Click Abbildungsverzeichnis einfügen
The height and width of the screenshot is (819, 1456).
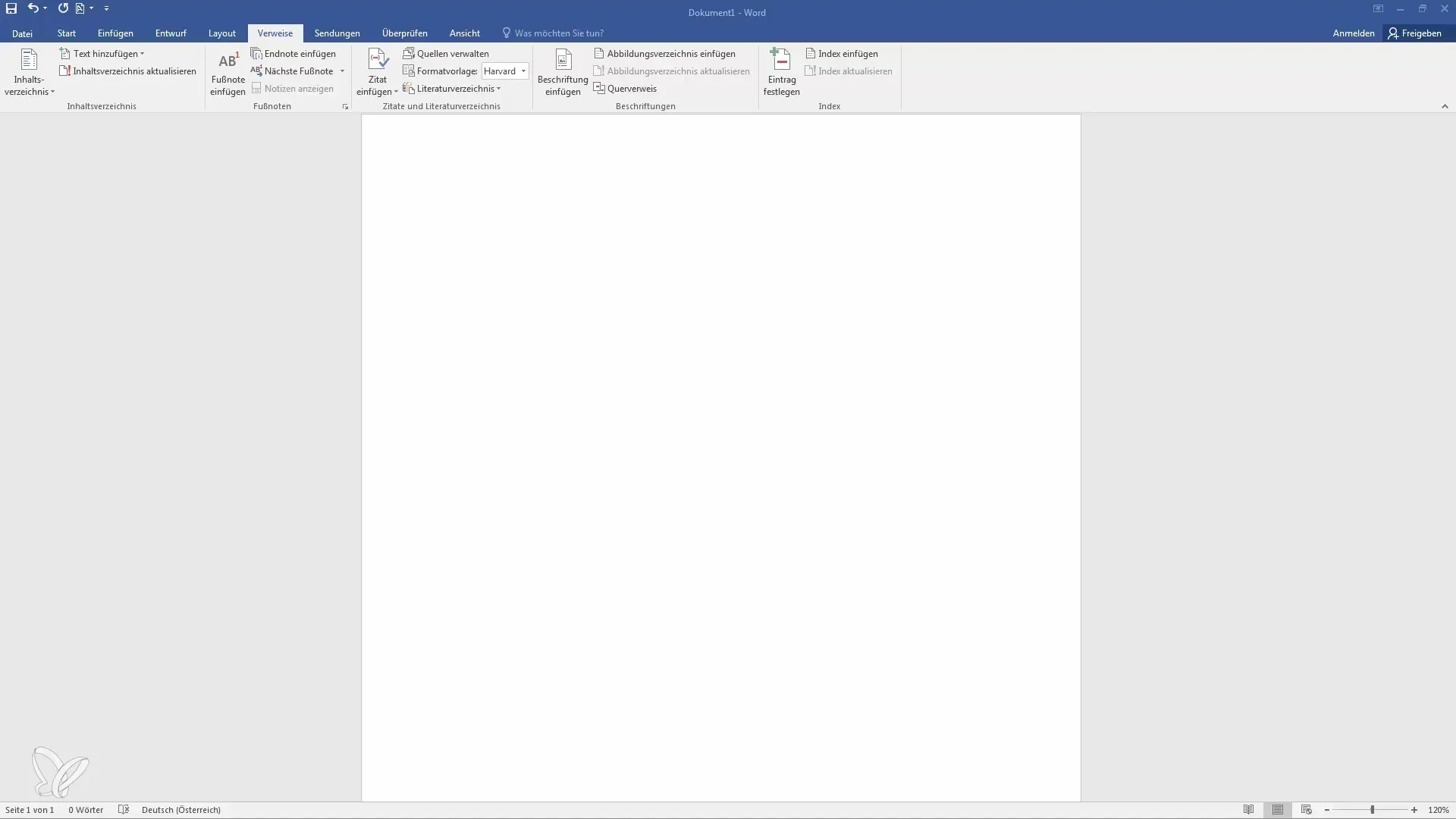[664, 54]
